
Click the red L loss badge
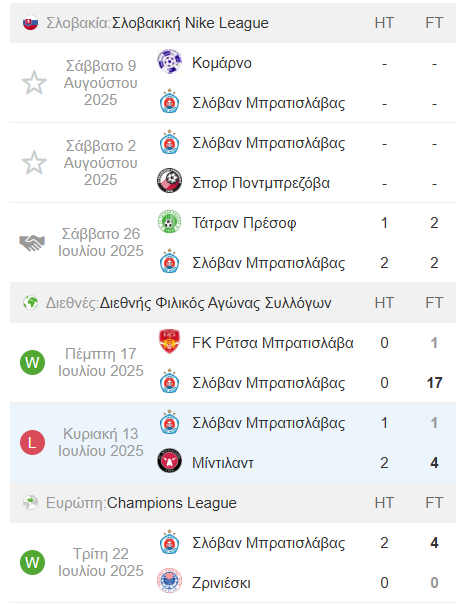tap(32, 443)
